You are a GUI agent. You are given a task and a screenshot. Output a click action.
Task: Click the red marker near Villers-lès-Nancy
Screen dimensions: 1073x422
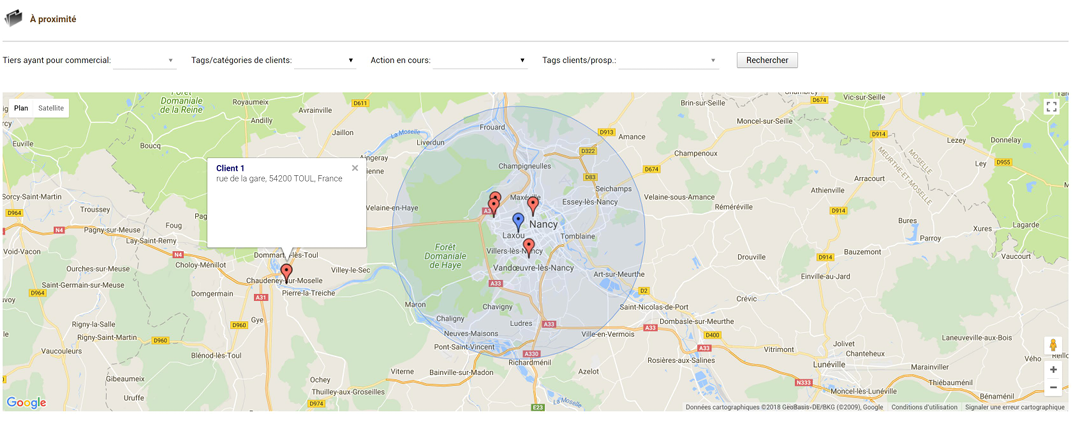point(528,248)
